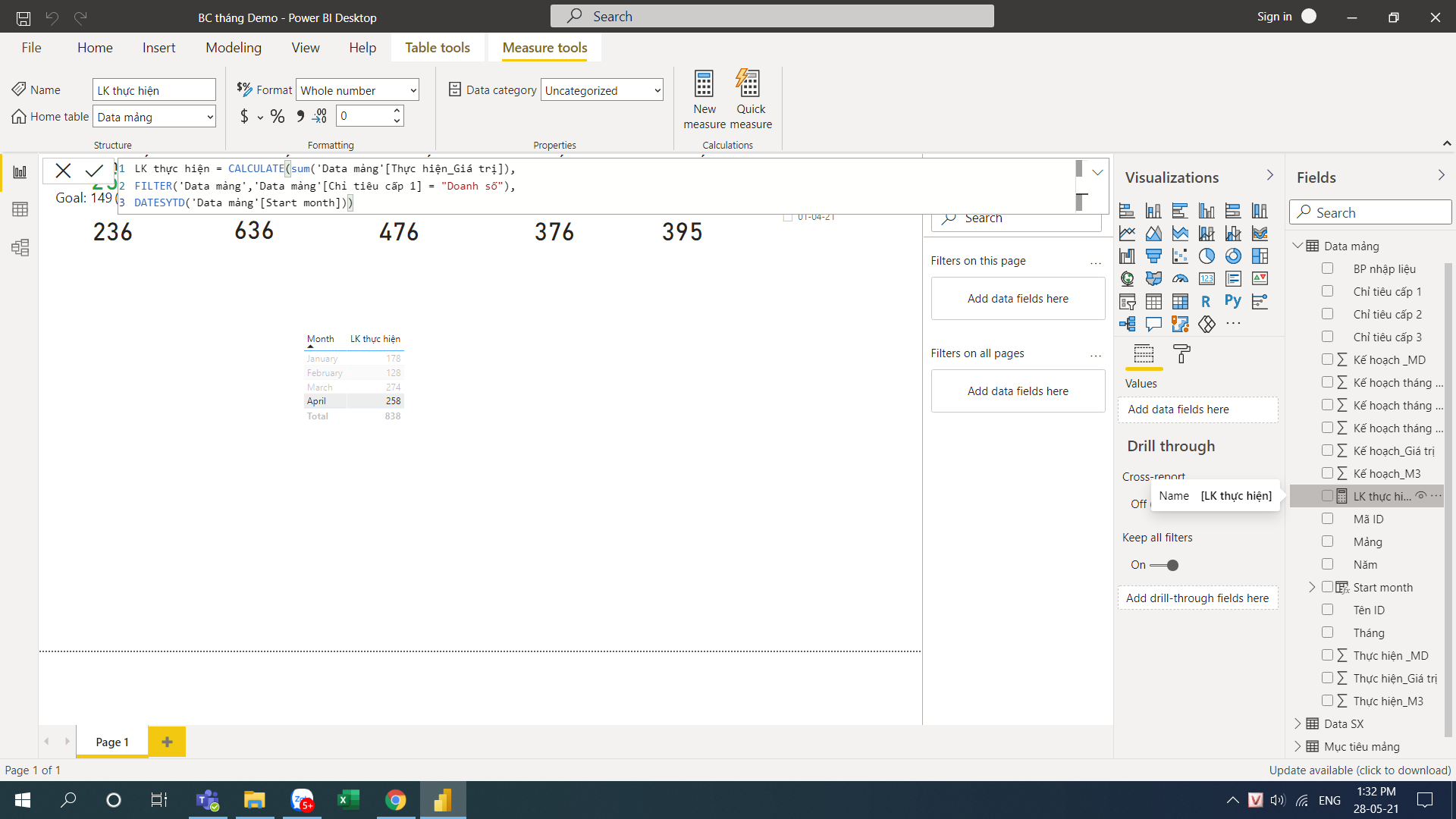Click the Fields pane vertical scrollbar
1456x819 pixels.
pyautogui.click(x=1448, y=499)
